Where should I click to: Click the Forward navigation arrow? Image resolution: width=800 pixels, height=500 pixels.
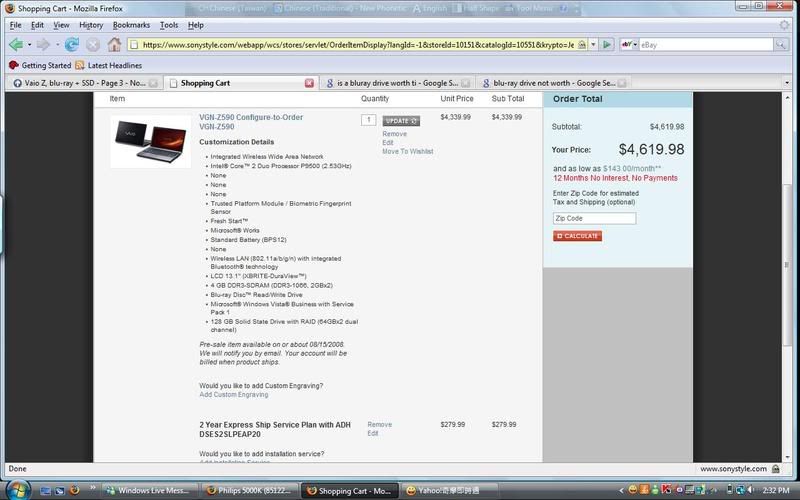click(43, 45)
